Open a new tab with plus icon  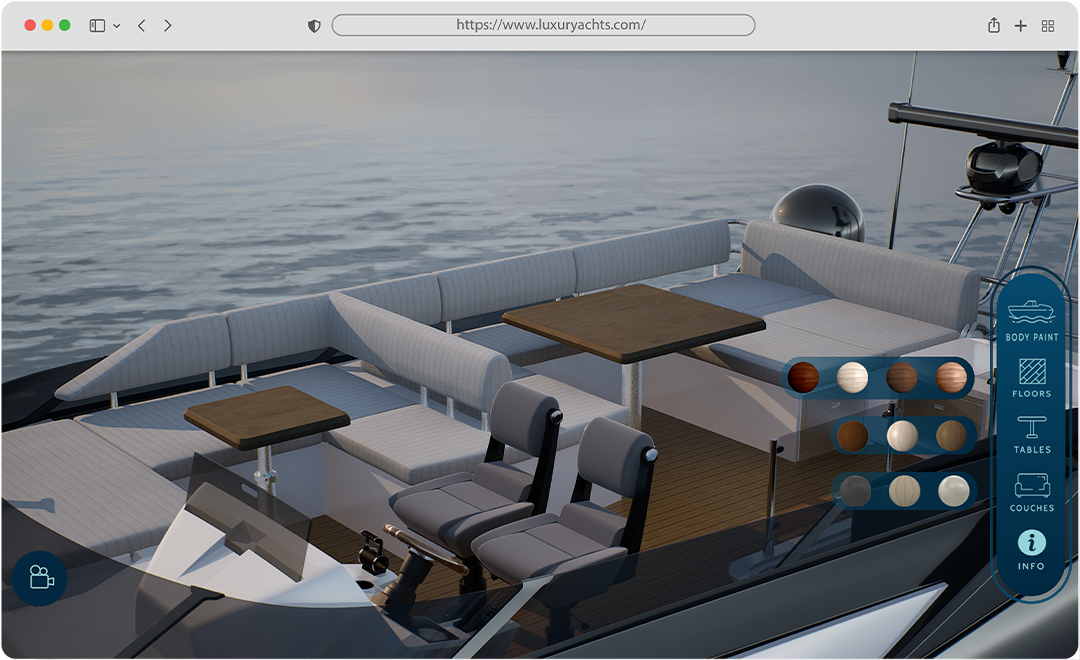point(1021,25)
